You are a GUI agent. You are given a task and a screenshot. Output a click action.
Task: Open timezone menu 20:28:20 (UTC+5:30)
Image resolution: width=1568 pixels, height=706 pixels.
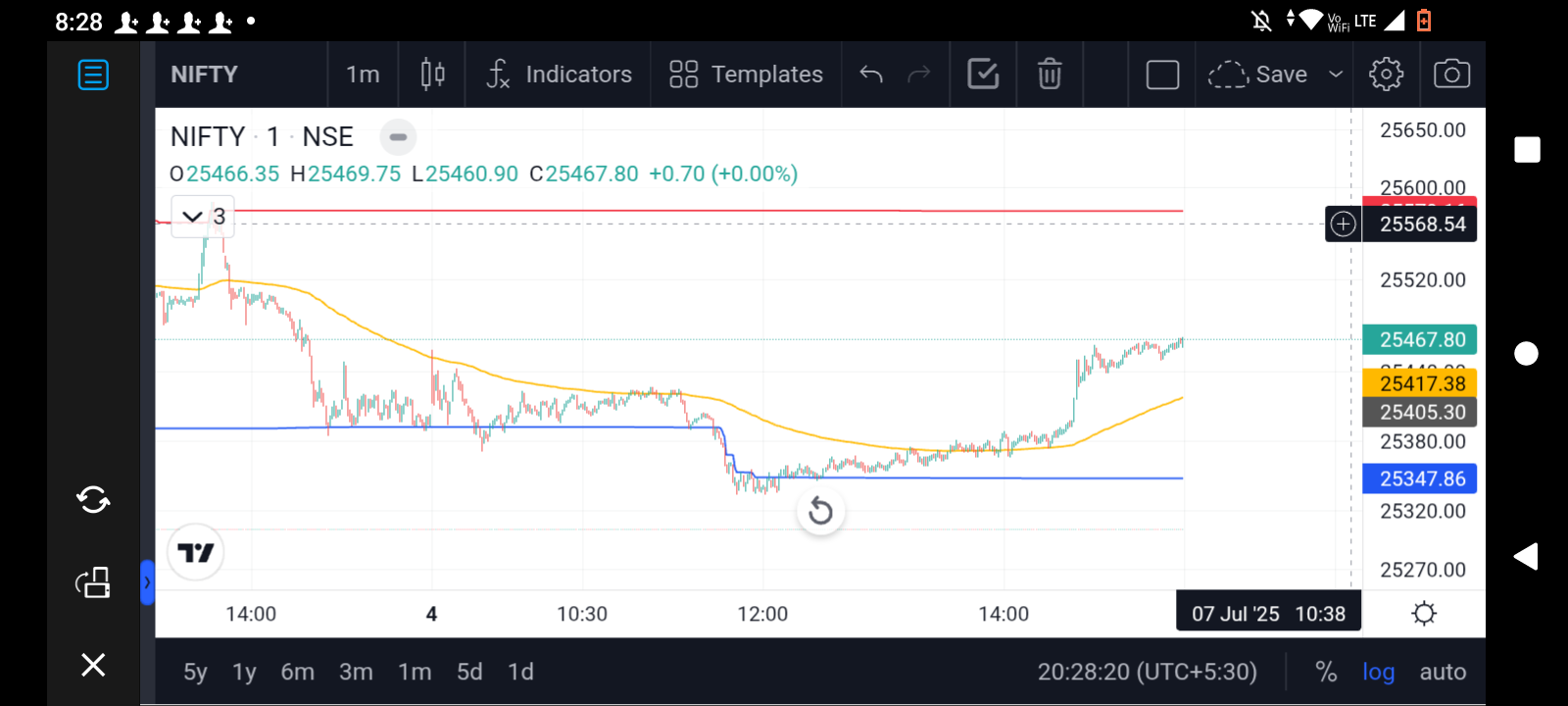click(x=1147, y=672)
